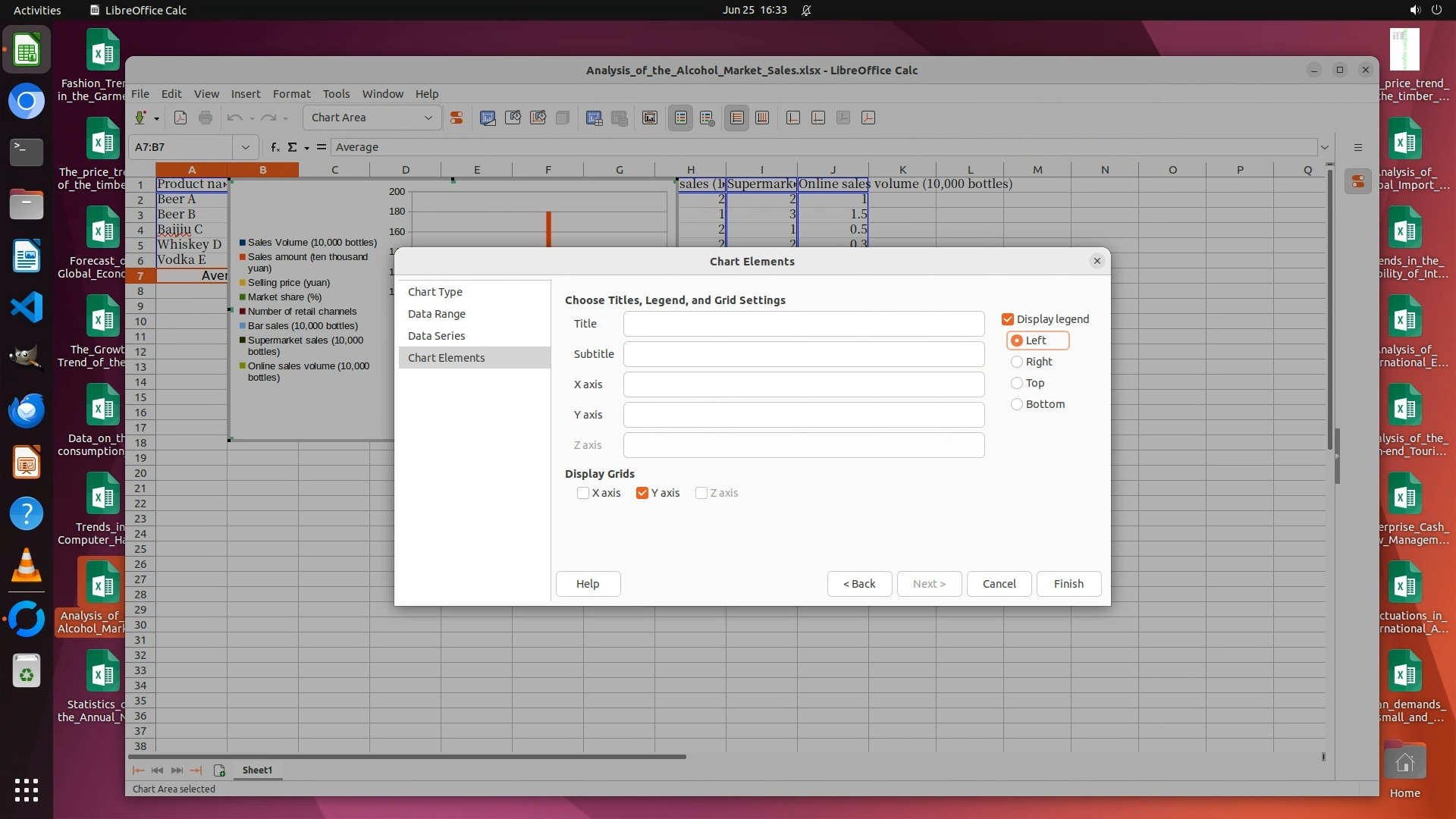Select the Bottom legend position

tap(1017, 404)
